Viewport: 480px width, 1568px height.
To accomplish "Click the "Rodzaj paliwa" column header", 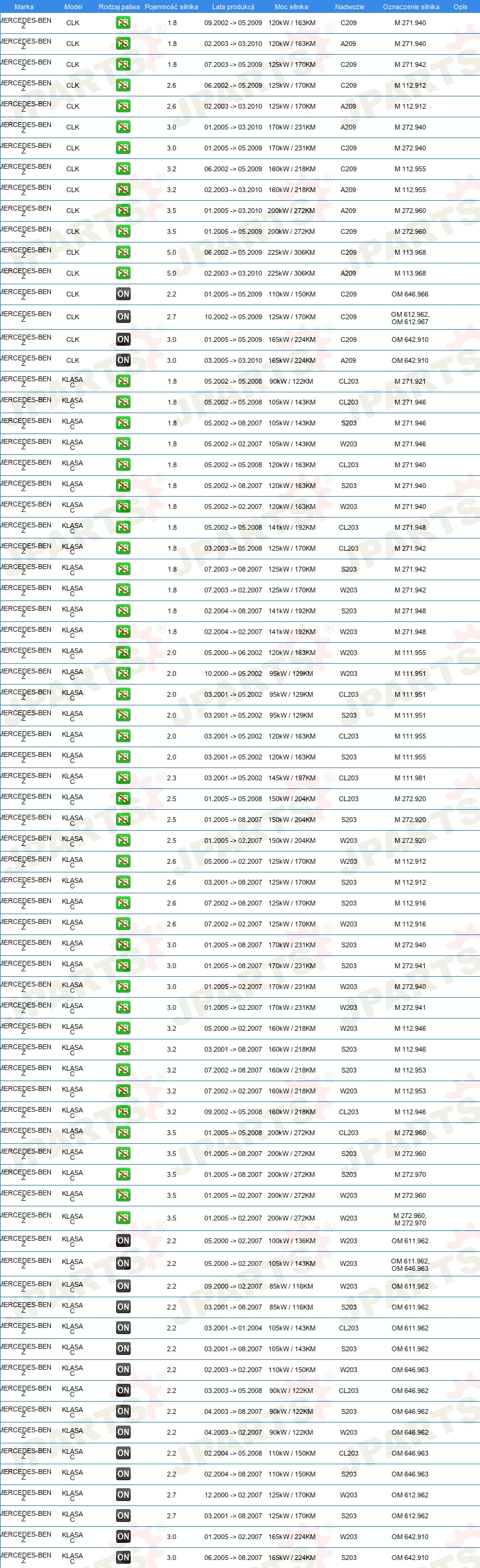I will (x=119, y=7).
